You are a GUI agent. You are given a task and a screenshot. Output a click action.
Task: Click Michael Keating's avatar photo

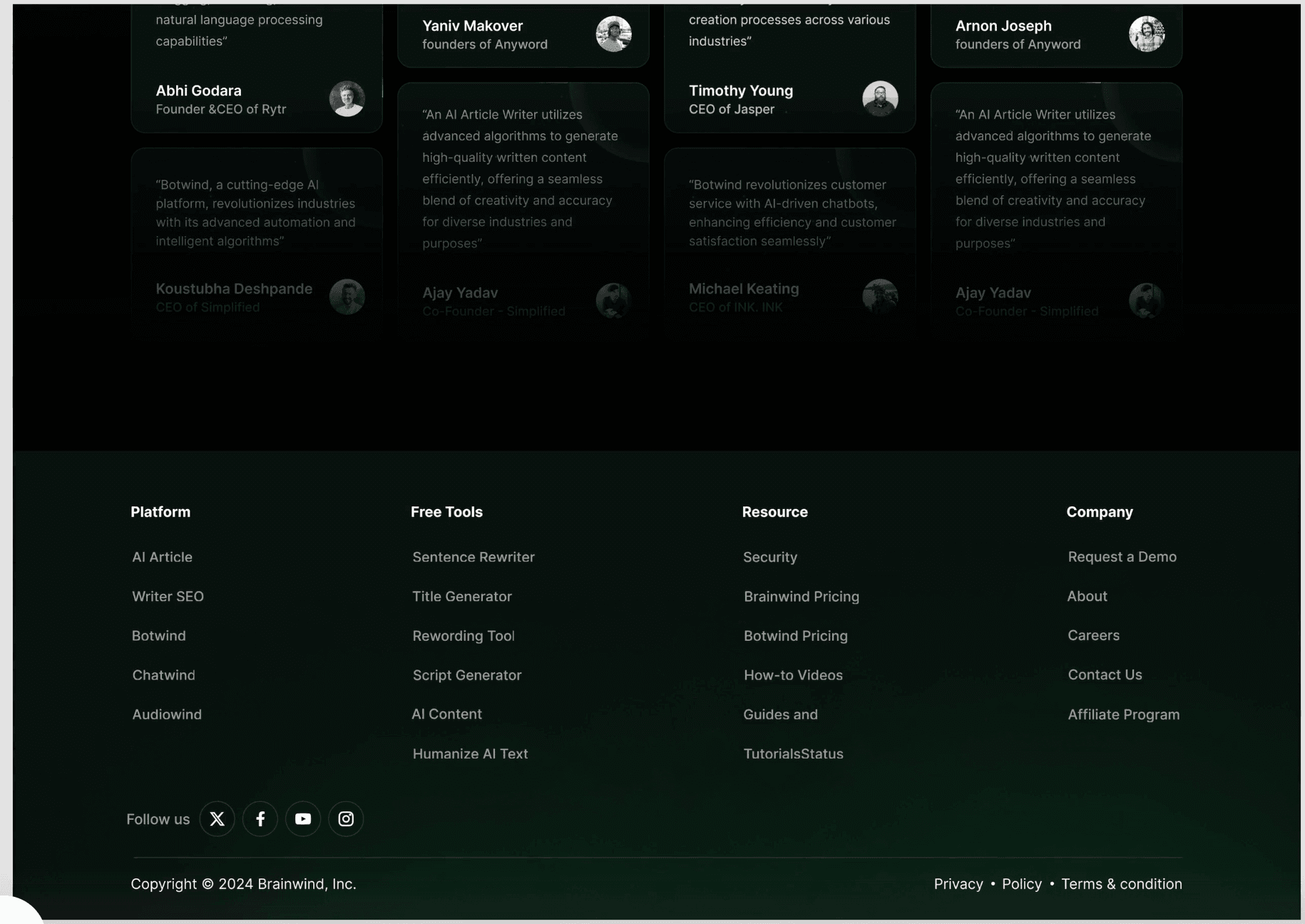(880, 297)
